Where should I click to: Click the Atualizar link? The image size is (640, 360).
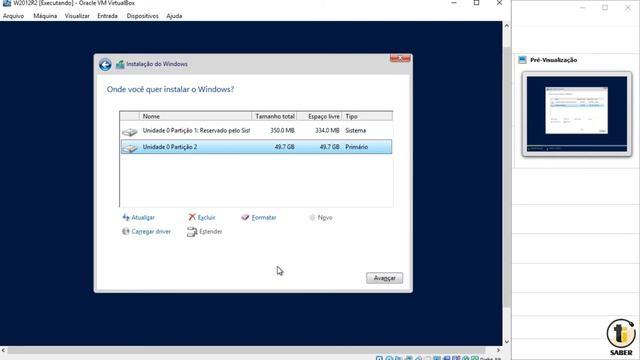click(x=143, y=218)
